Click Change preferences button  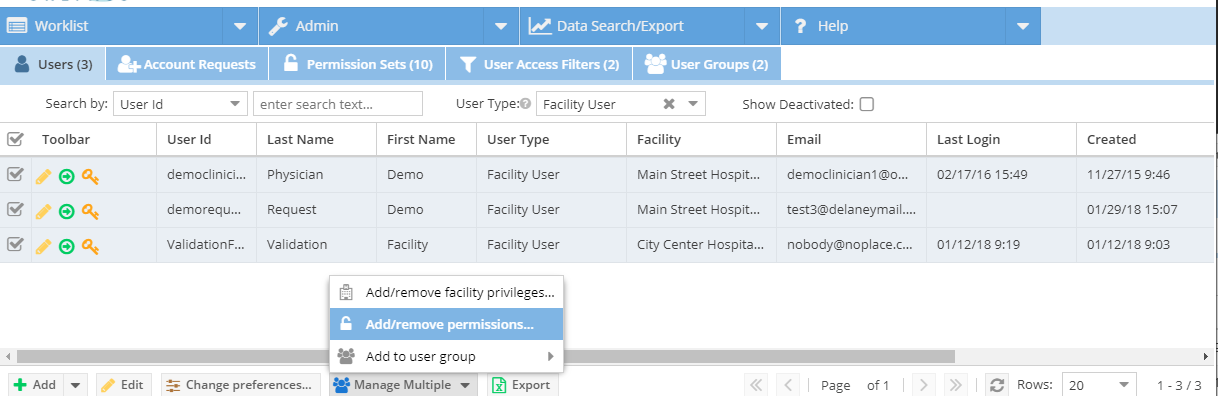[240, 385]
